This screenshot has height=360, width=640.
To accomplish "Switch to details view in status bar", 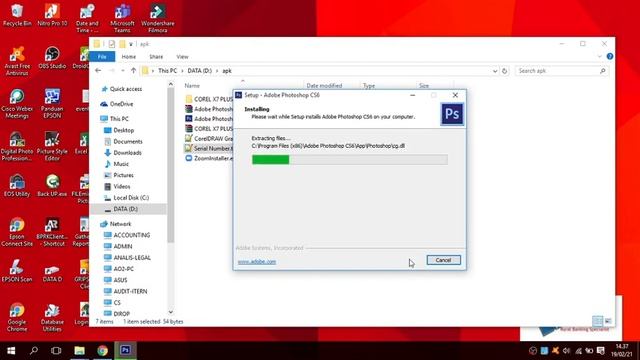I will [x=598, y=321].
